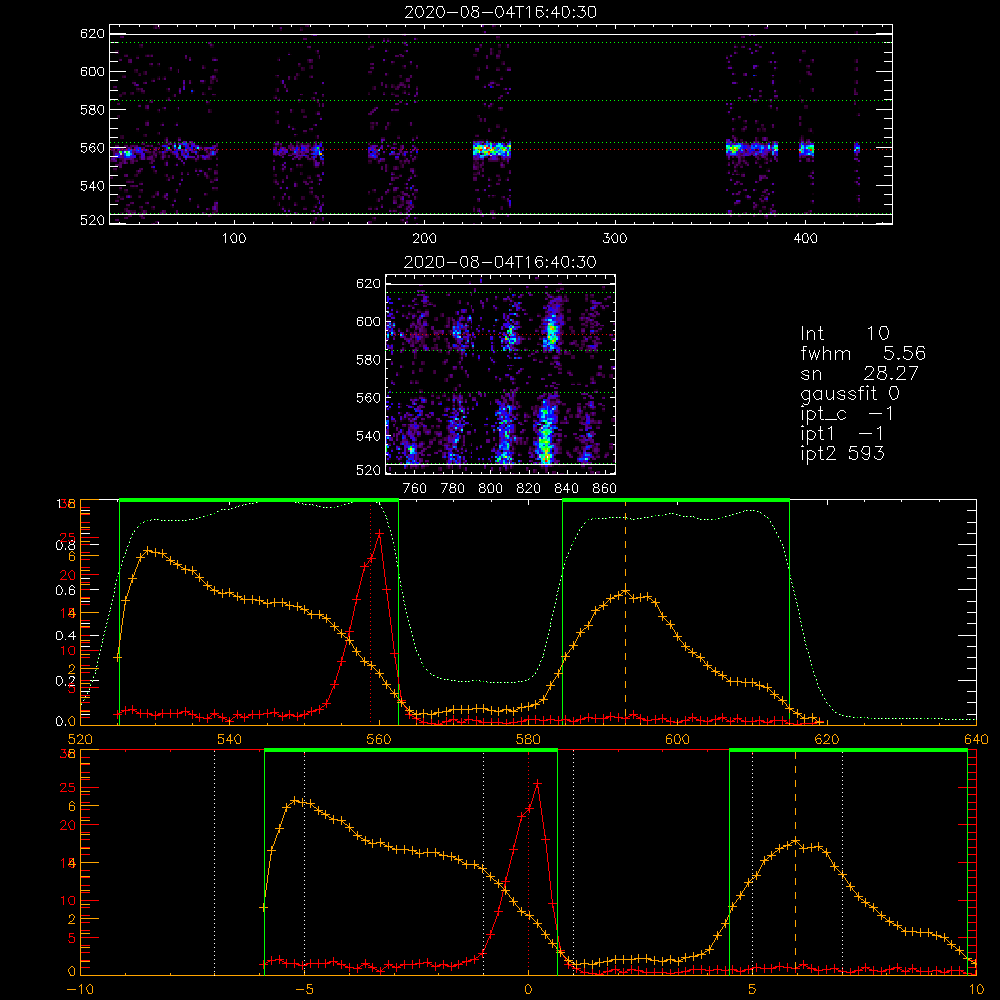Click the red curve peak near 0 in offset plot
Viewport: 1000px width, 1000px height.
tap(538, 783)
